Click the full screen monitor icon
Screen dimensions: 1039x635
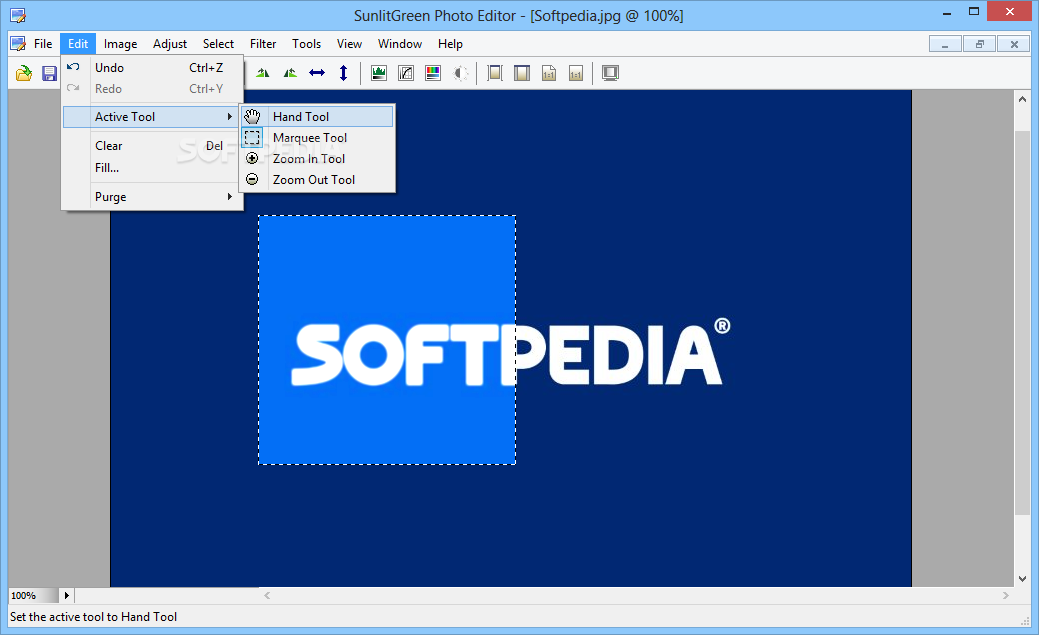610,73
